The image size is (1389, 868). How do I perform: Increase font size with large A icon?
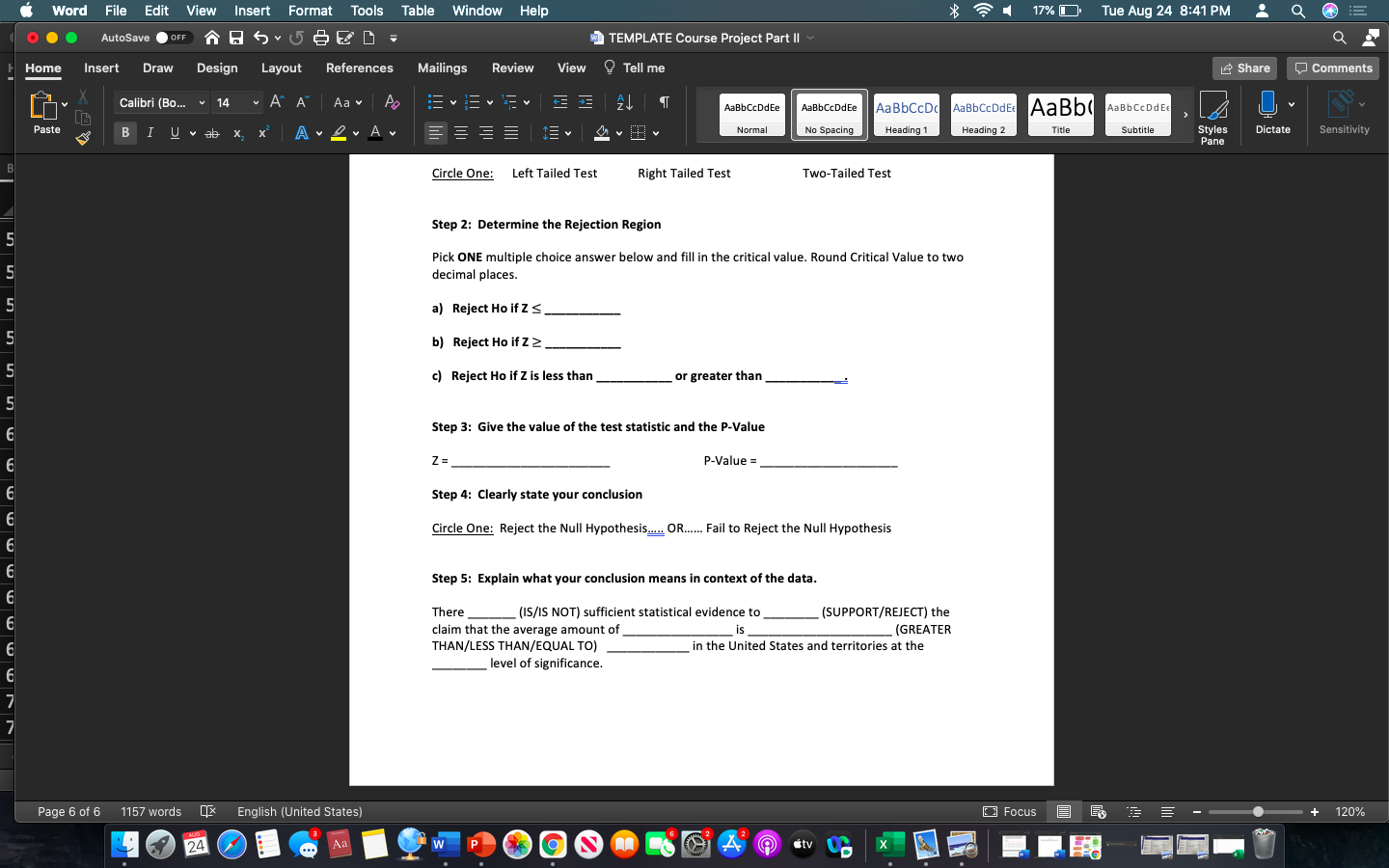pyautogui.click(x=277, y=102)
